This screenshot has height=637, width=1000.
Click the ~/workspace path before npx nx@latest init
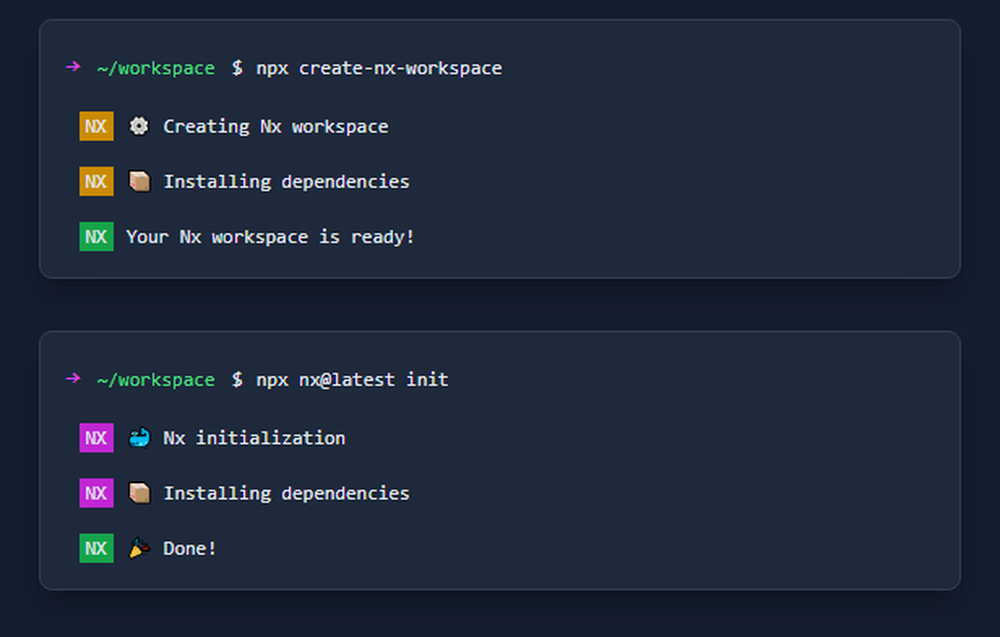coord(156,380)
